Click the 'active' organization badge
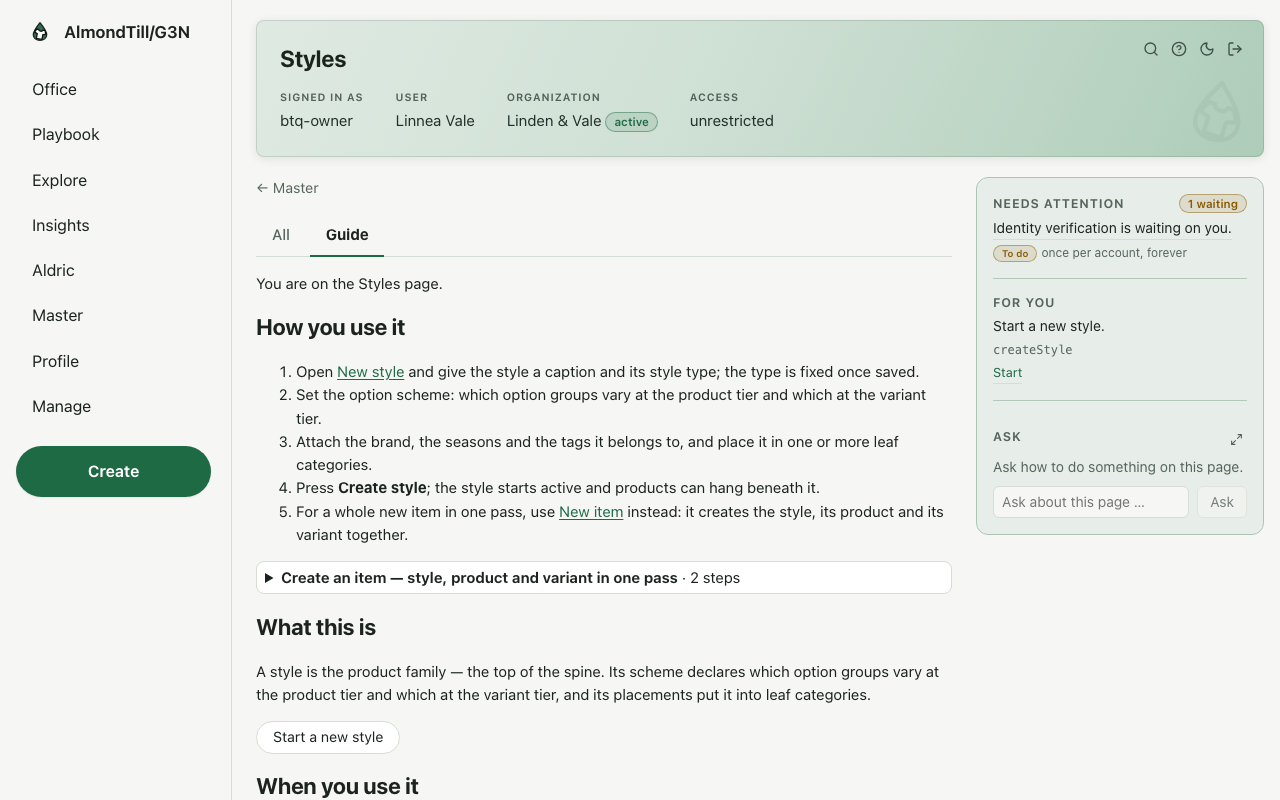 [x=631, y=122]
